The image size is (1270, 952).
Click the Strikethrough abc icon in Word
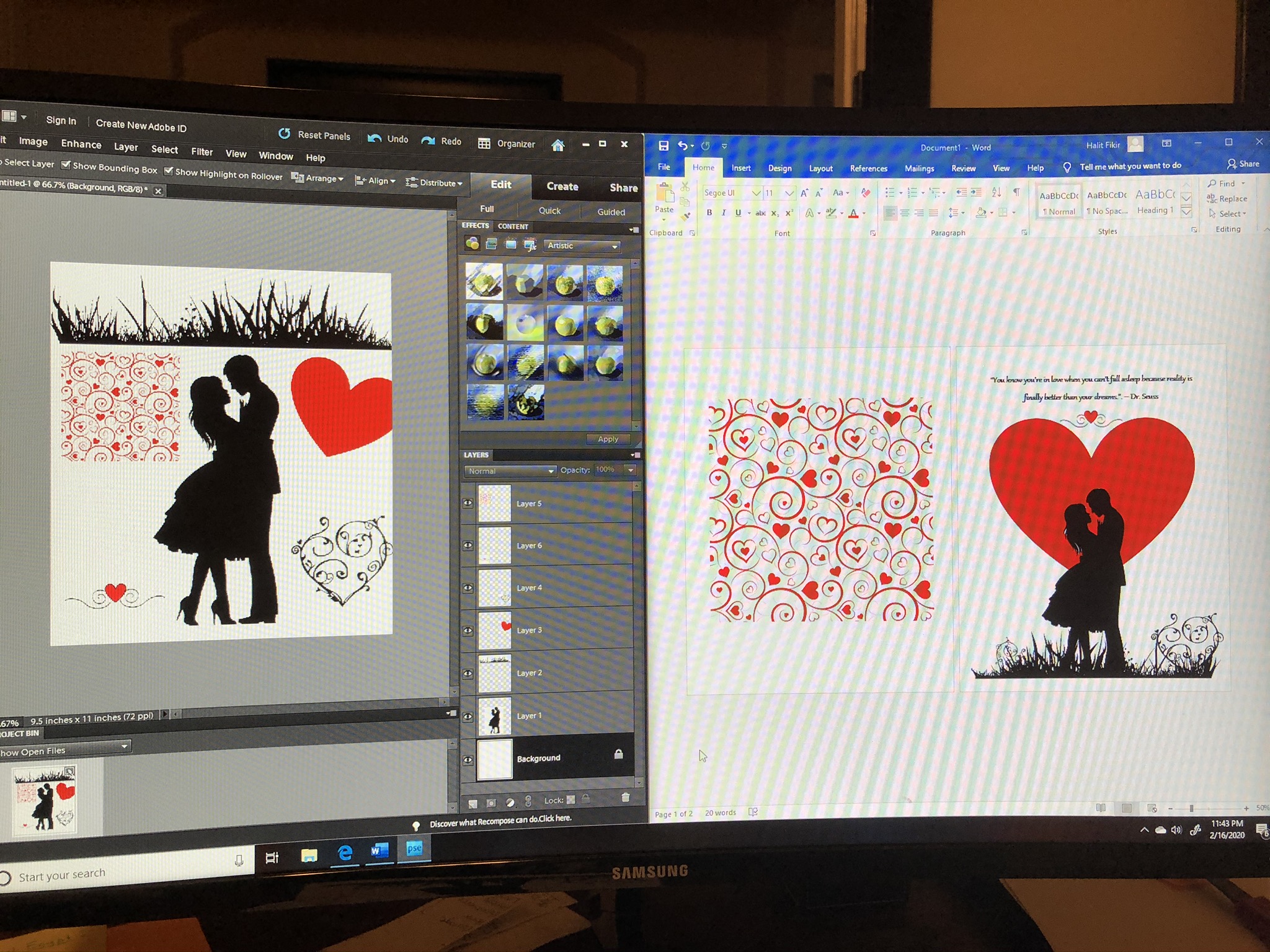[760, 213]
